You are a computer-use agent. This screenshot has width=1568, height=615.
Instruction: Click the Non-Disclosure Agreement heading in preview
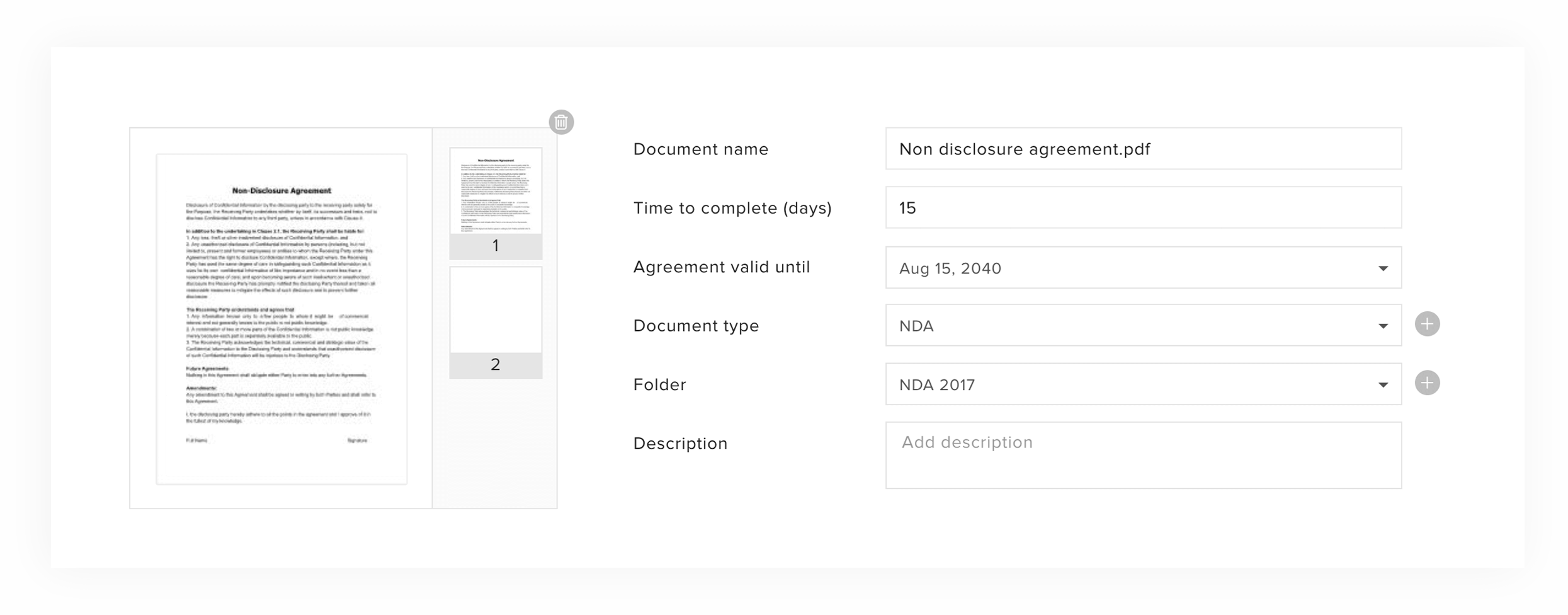[x=281, y=190]
